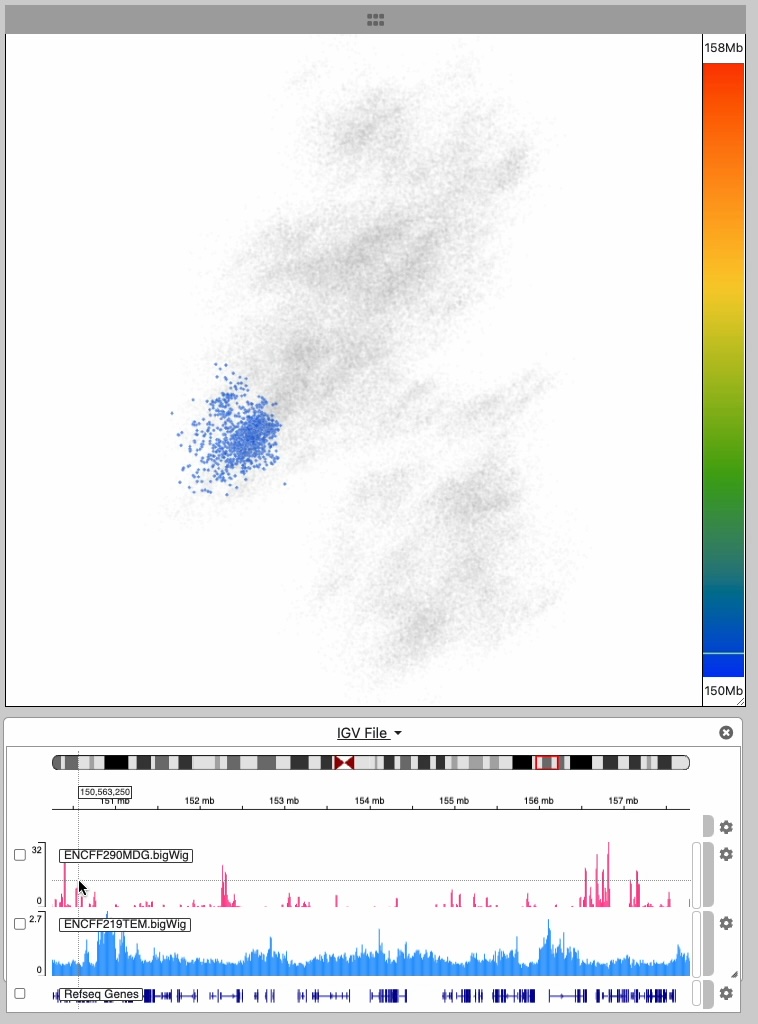The height and width of the screenshot is (1024, 758).
Task: Open settings gear for ENCFF290MDG.bigWig track
Action: pos(726,855)
